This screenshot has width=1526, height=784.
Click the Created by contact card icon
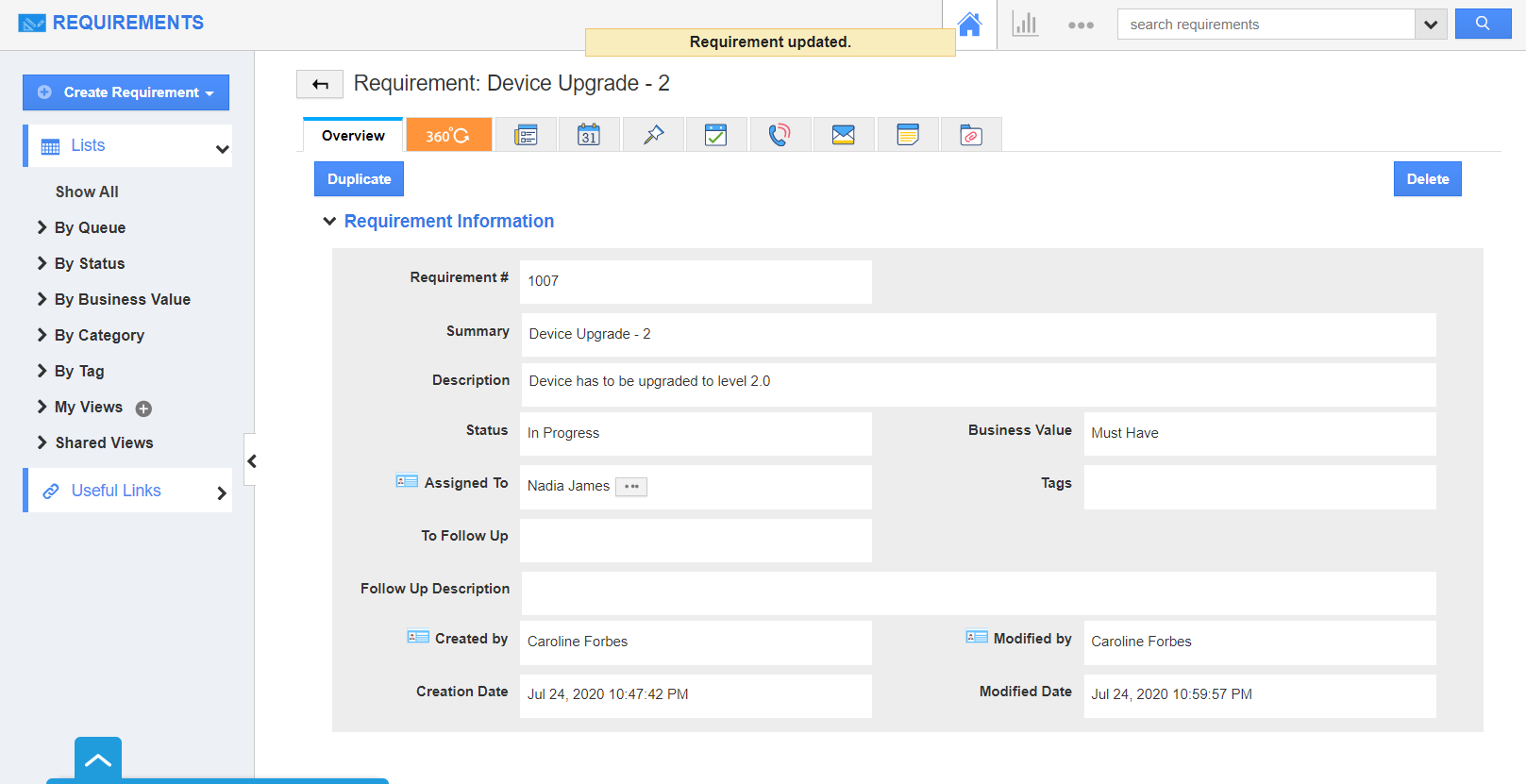click(x=418, y=637)
